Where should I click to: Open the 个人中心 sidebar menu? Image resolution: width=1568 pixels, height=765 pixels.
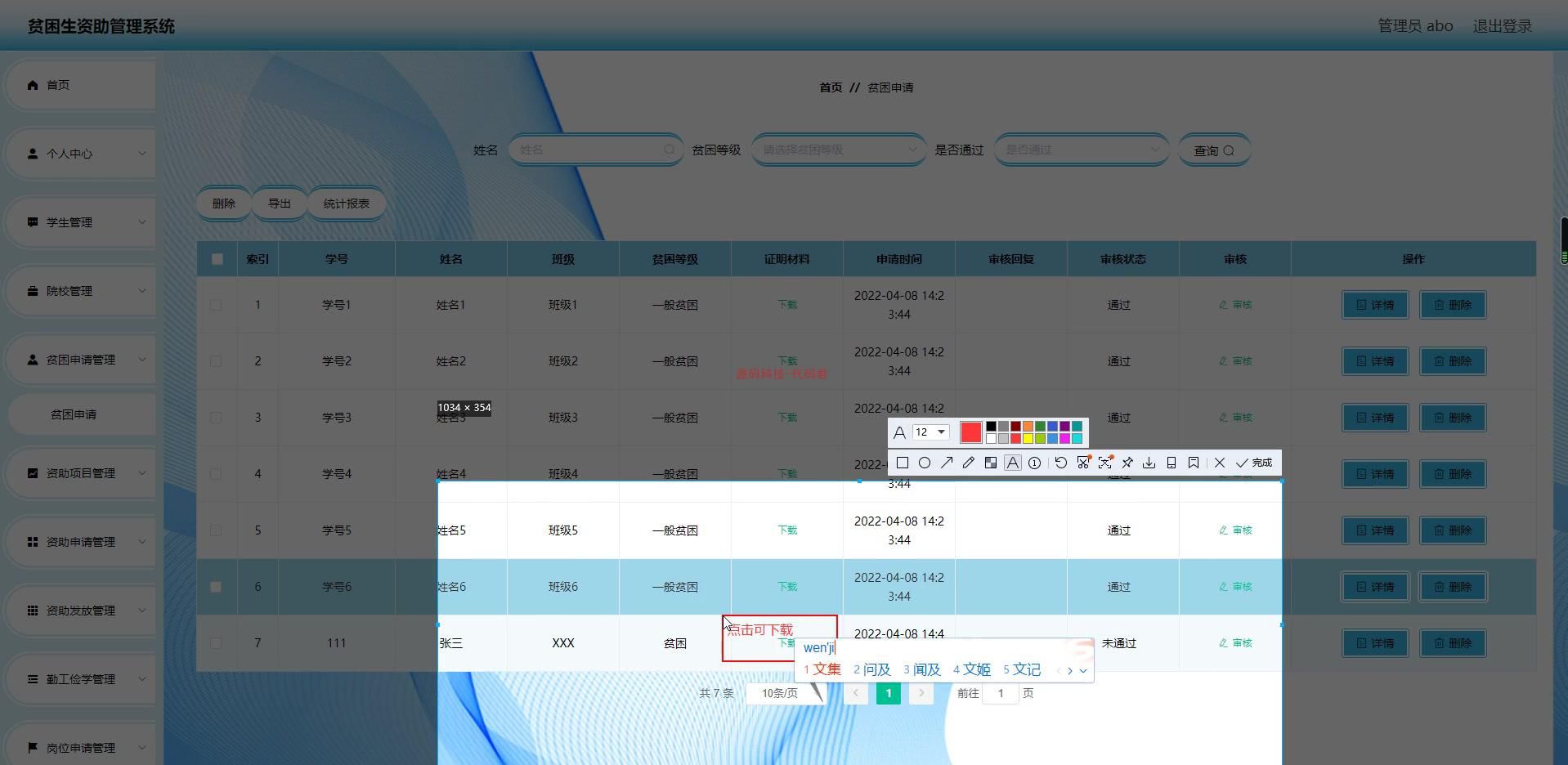(x=80, y=154)
